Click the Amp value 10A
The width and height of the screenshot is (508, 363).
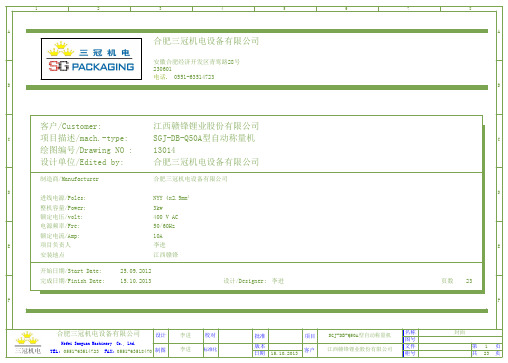click(158, 236)
